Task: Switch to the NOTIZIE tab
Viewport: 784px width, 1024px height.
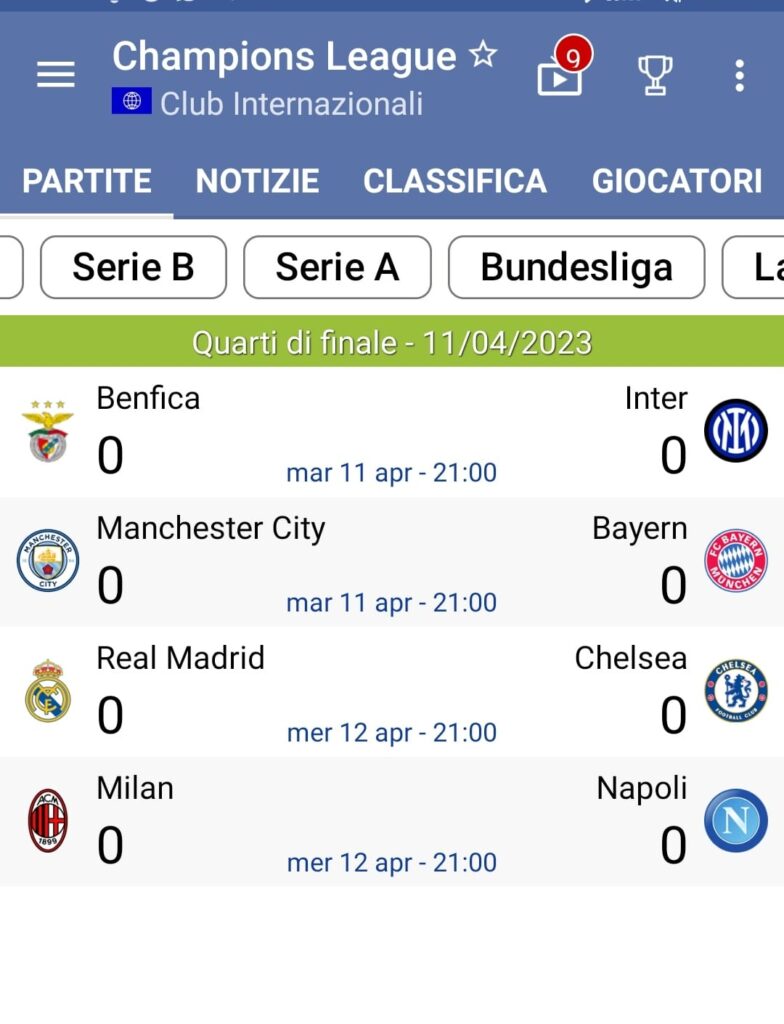Action: point(257,181)
